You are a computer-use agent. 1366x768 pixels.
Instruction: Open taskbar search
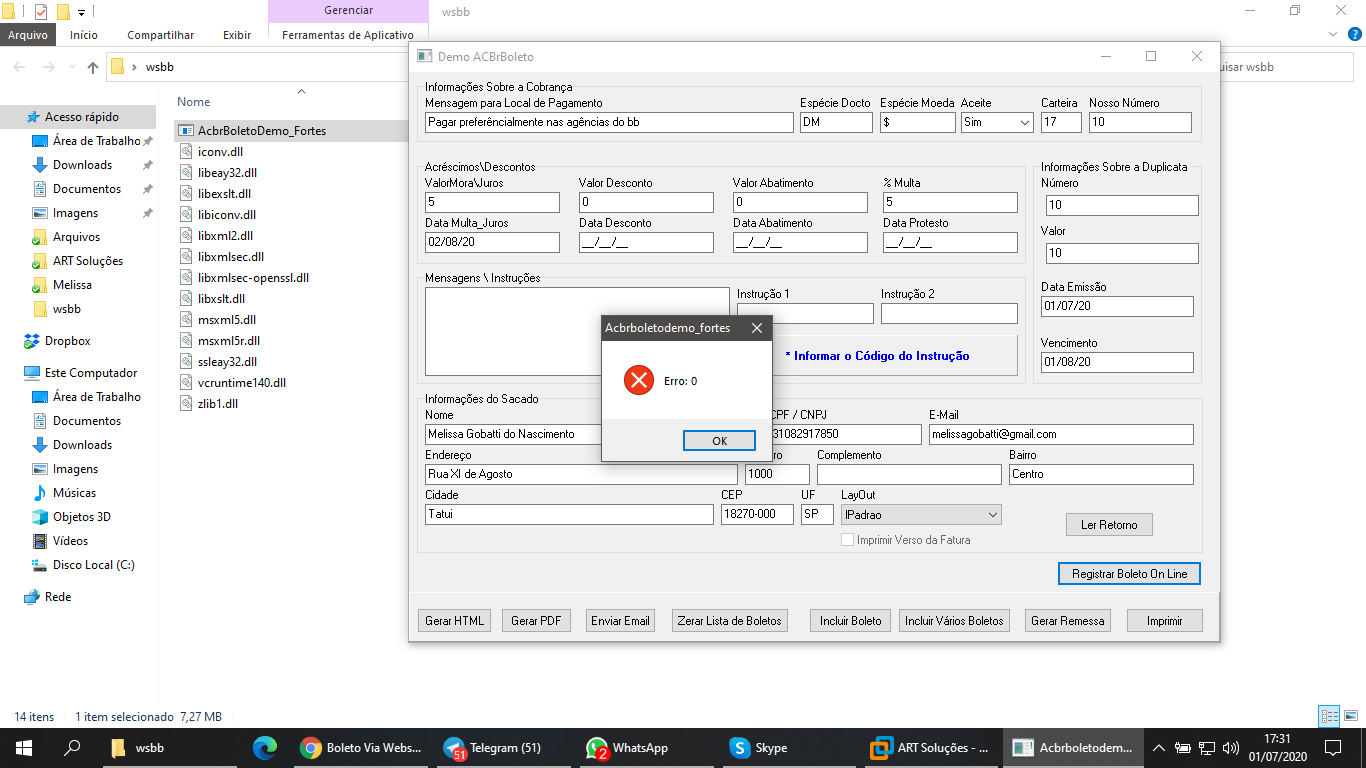72,748
